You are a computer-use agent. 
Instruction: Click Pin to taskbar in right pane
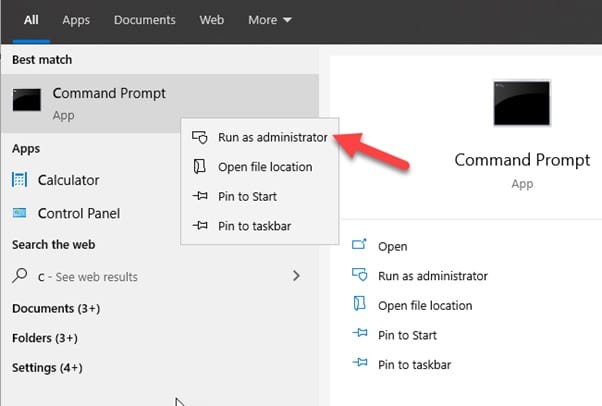point(414,365)
